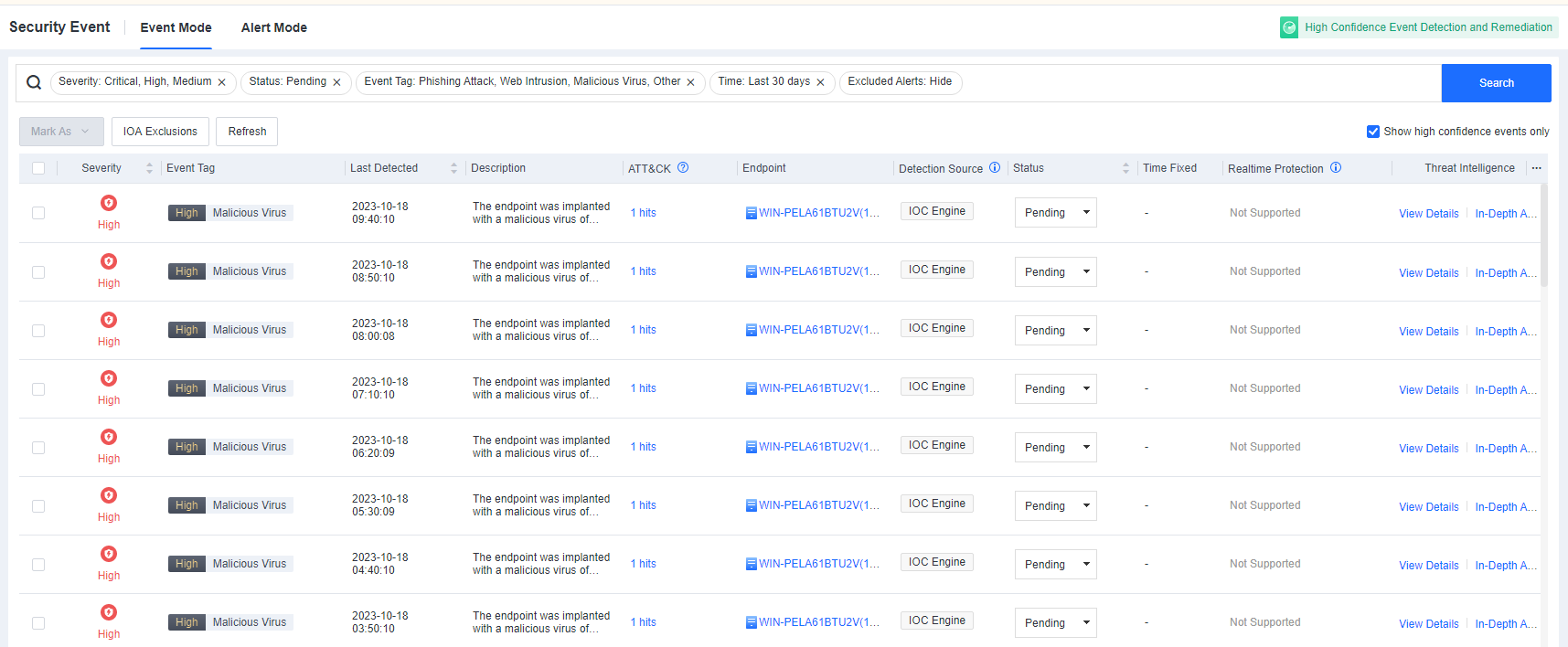Open the column settings ellipsis icon
The height and width of the screenshot is (647, 1568).
click(1537, 168)
